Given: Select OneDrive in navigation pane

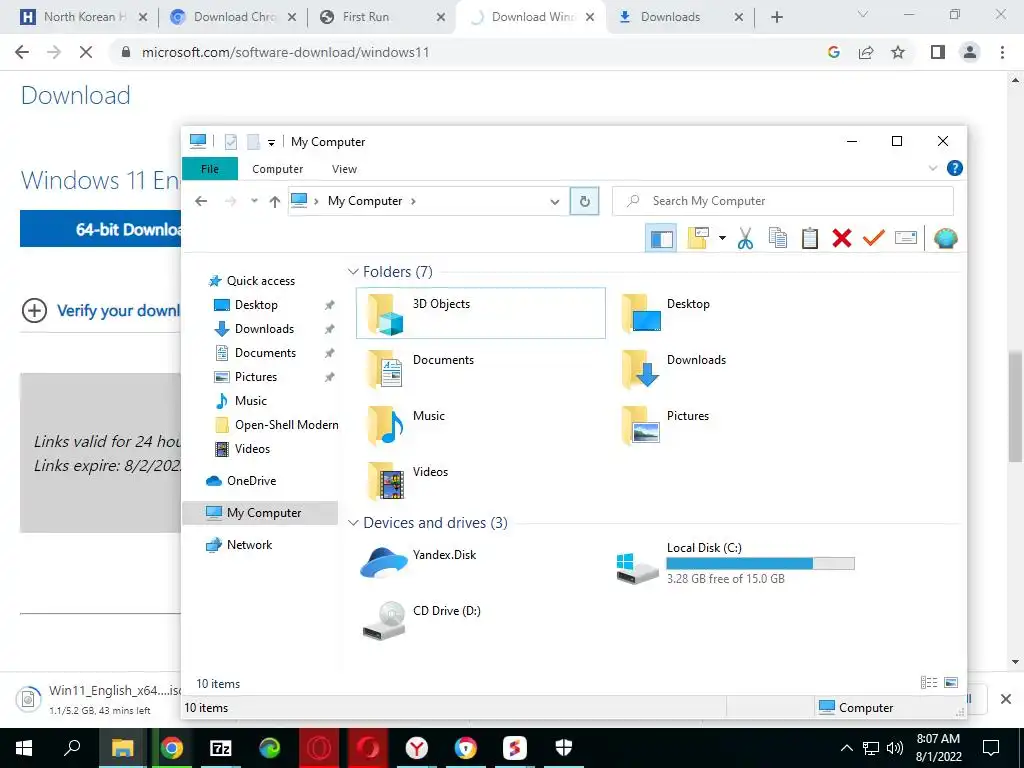Looking at the screenshot, I should [x=251, y=481].
